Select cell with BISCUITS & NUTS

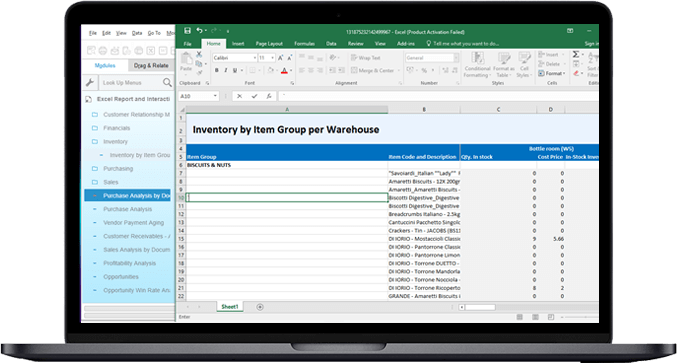pos(287,165)
